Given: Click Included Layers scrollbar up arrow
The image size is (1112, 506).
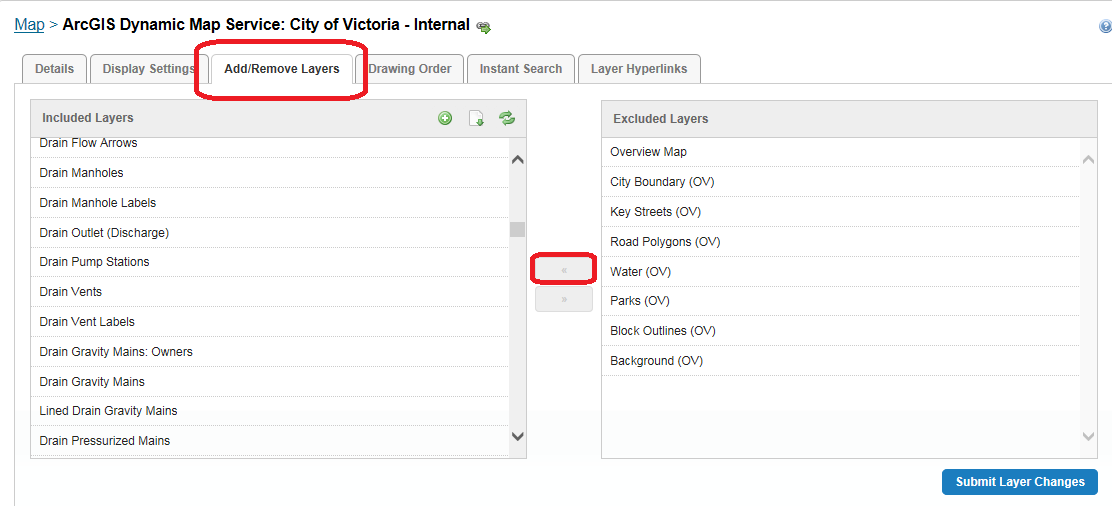Looking at the screenshot, I should (518, 160).
